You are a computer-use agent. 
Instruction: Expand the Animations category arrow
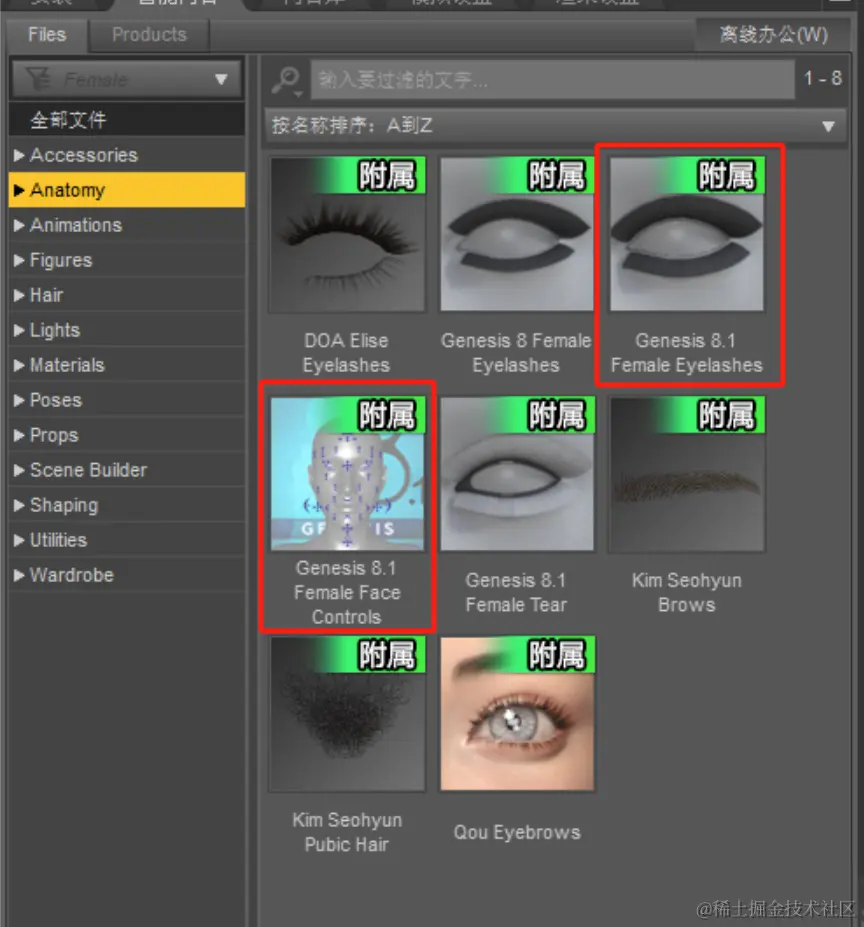point(19,225)
